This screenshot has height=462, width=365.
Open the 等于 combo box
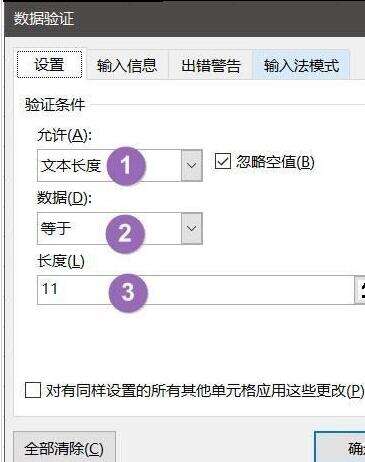[x=120, y=229]
